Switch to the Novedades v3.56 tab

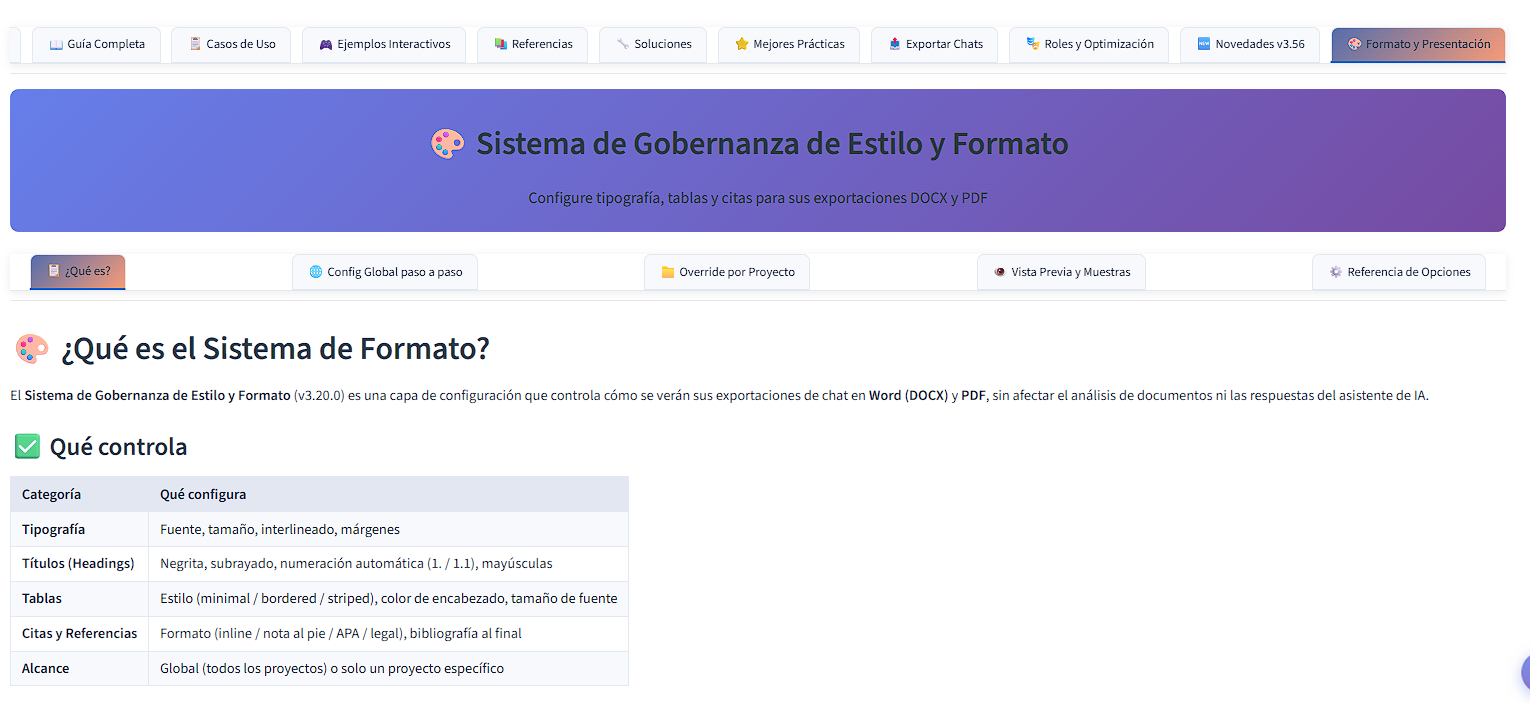1250,44
